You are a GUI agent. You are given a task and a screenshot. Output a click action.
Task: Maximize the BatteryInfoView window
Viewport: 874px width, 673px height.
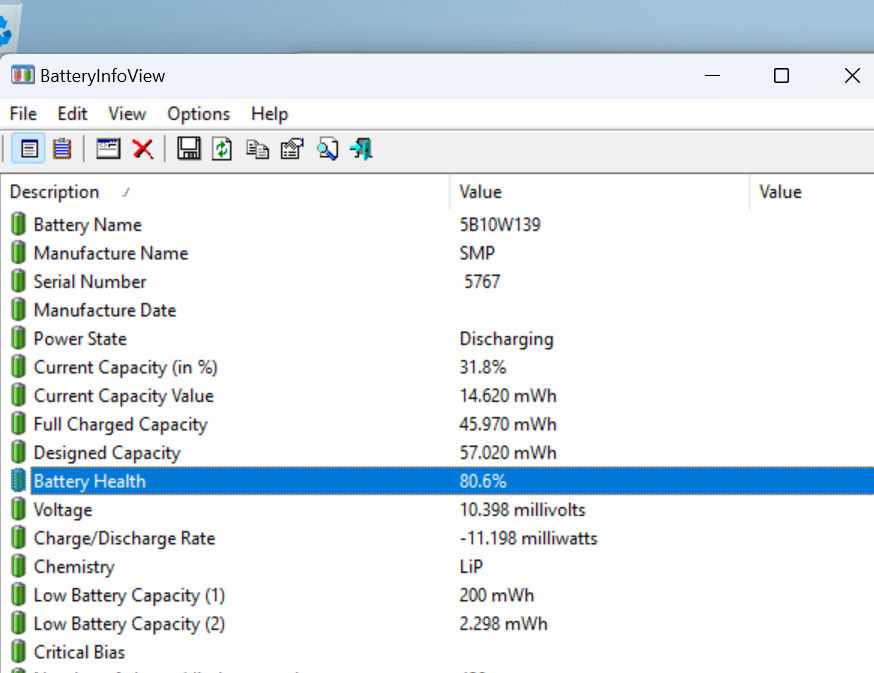pos(781,75)
